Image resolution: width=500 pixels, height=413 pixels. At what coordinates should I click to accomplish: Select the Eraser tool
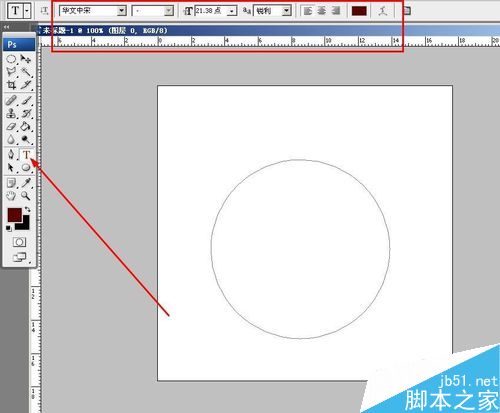(x=11, y=127)
